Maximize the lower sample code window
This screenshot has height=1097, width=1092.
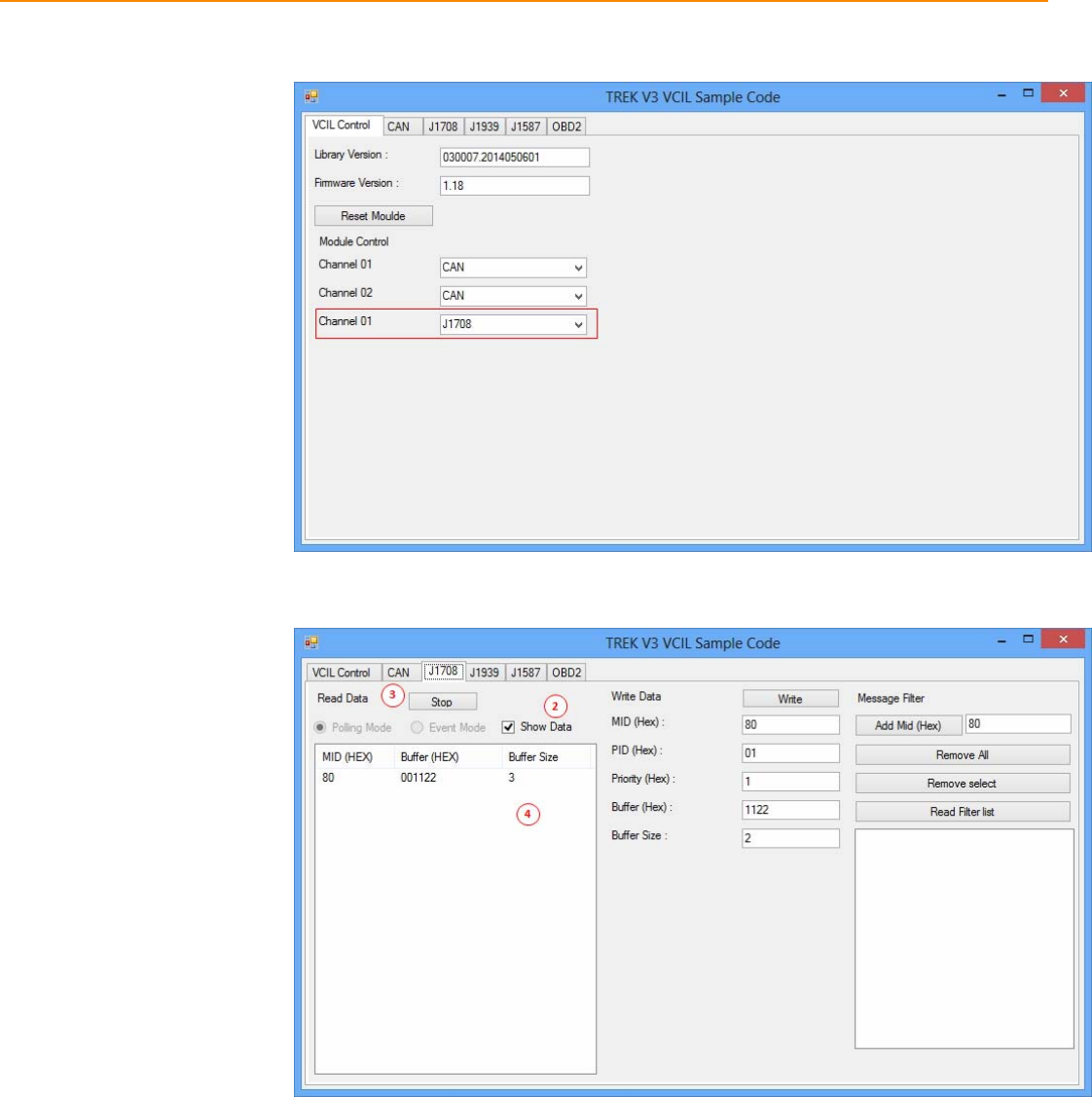tap(1028, 639)
